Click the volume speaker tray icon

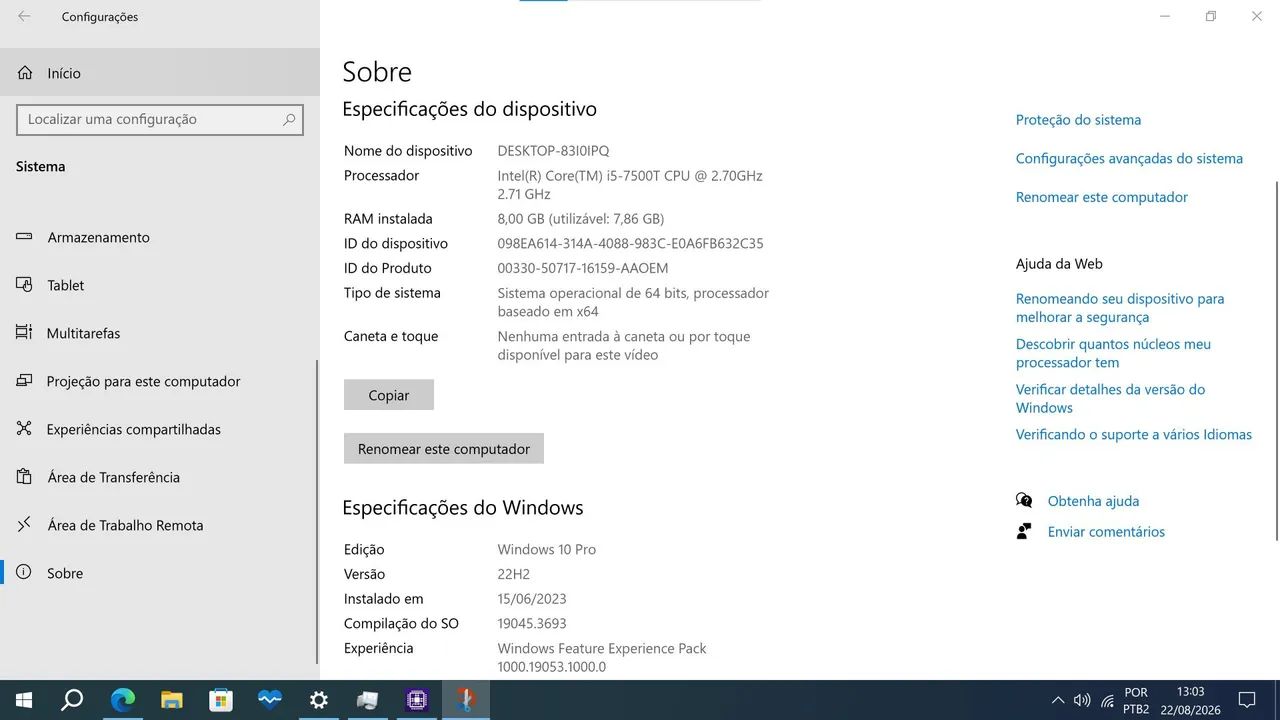(1082, 700)
